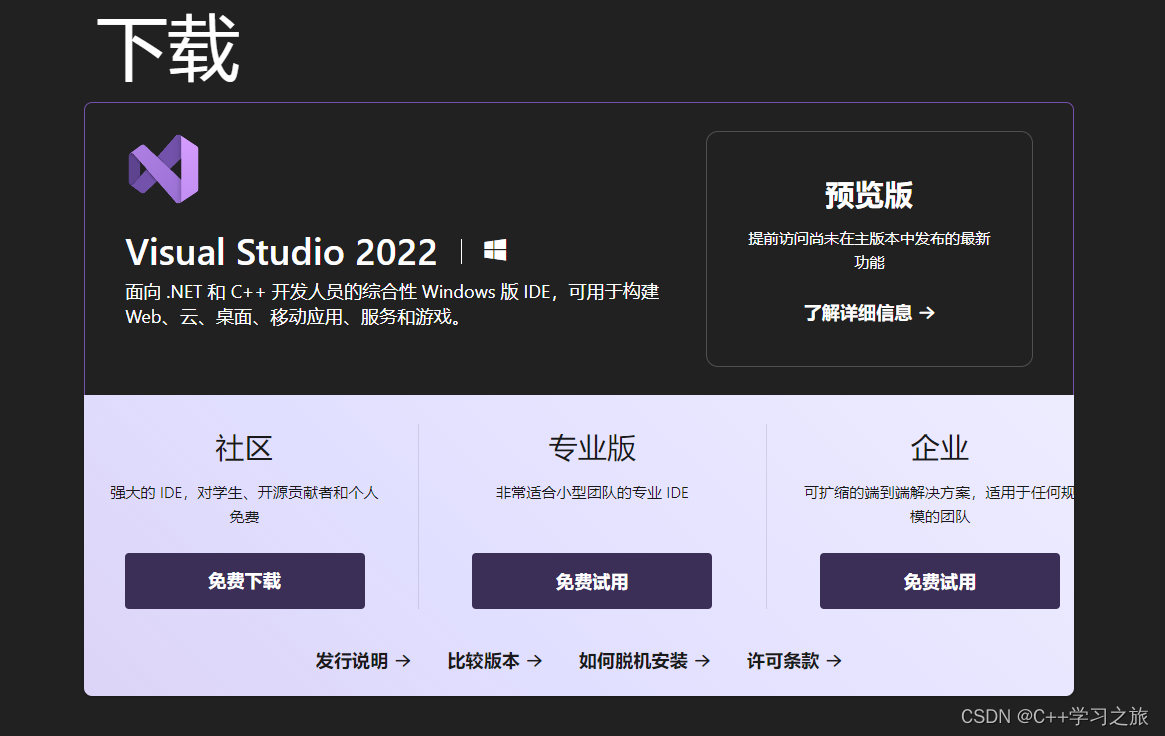Click the arrow after 比较版本
The image size is (1165, 736).
tap(535, 660)
